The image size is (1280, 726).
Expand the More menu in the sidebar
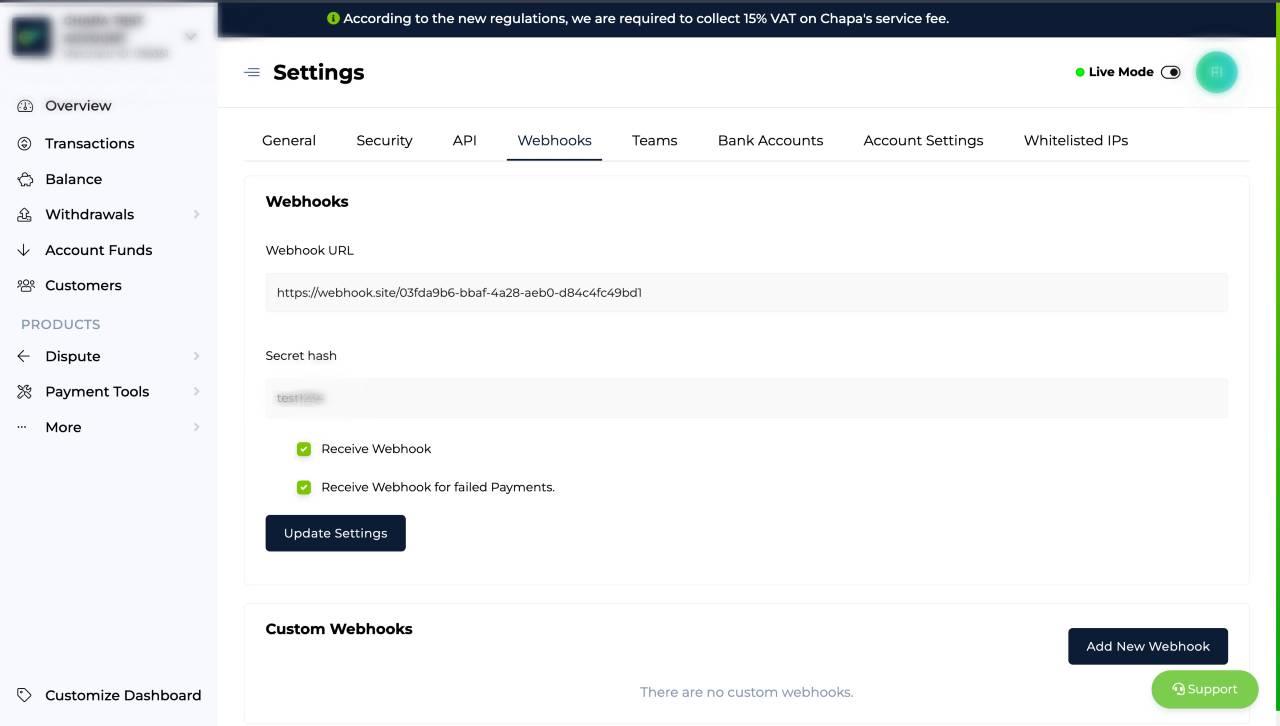pos(196,427)
